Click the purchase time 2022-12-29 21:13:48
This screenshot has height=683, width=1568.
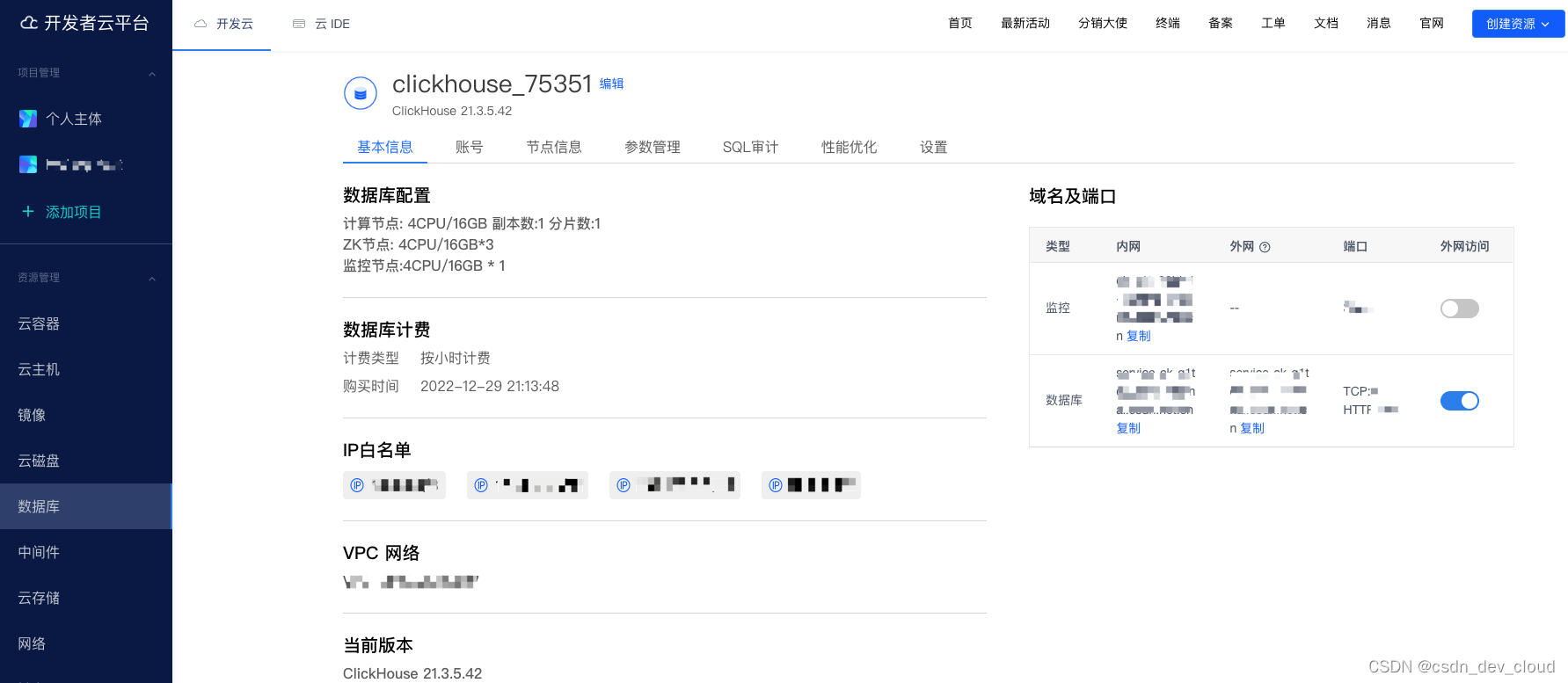[490, 386]
